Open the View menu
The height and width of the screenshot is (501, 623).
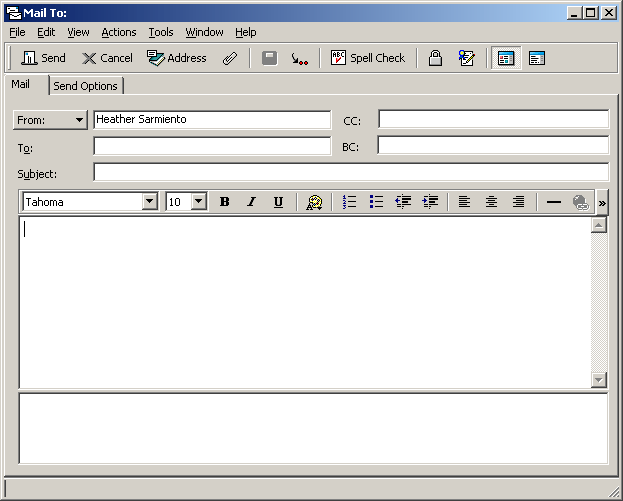point(78,32)
